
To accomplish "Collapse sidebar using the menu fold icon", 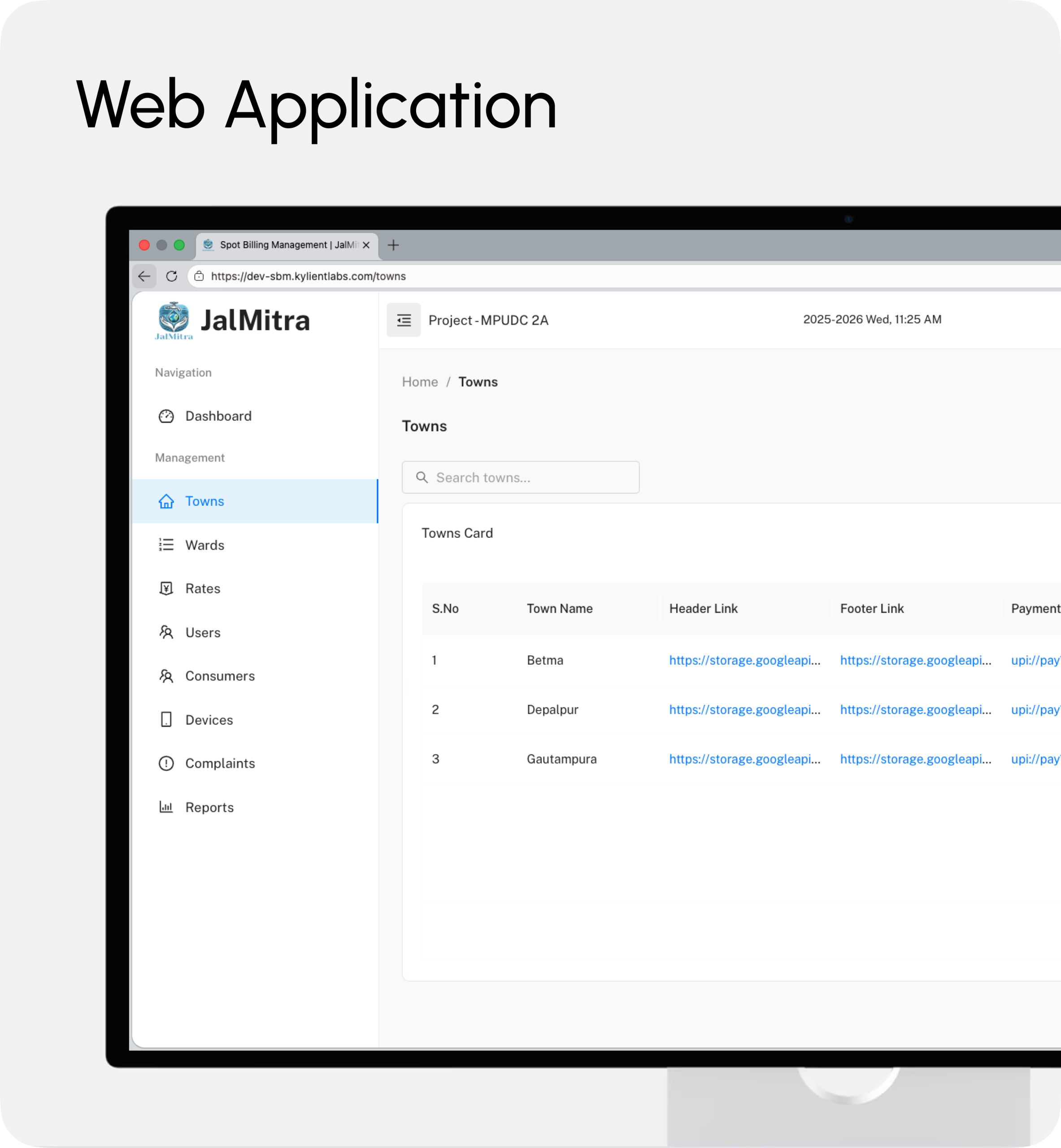I will point(404,320).
